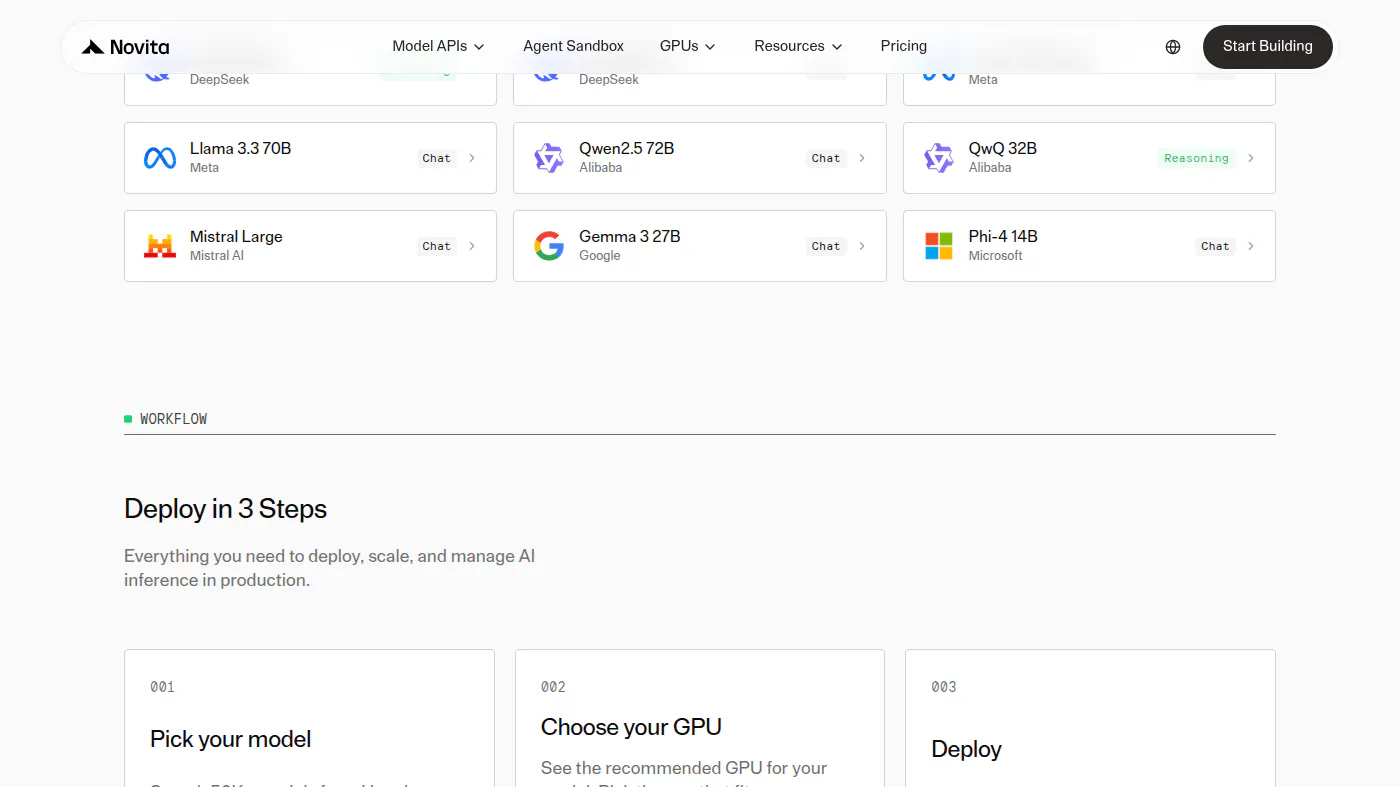Click the Google logo on Gemma 3 27B
1400x787 pixels.
click(549, 246)
